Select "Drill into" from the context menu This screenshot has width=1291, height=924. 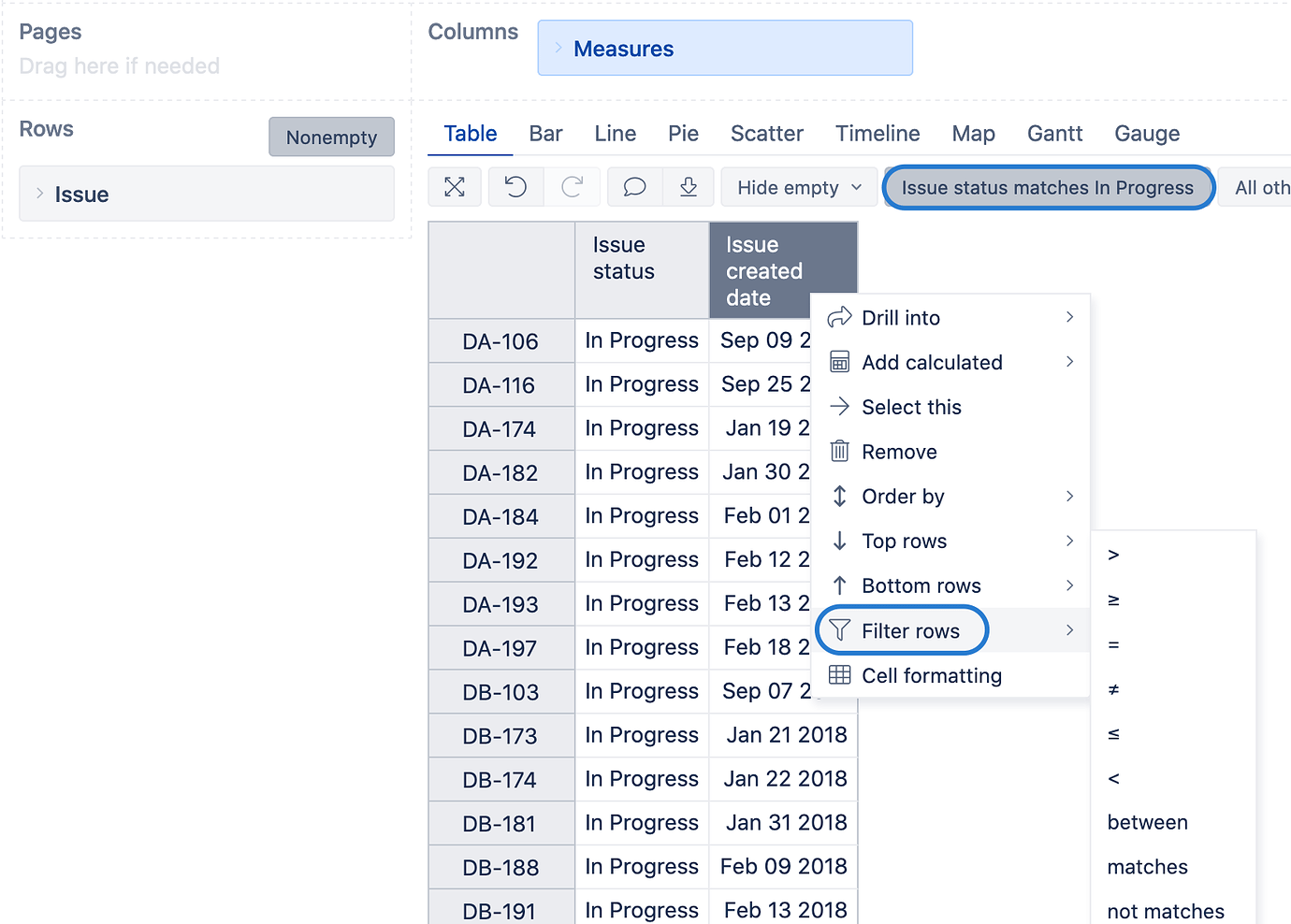click(x=901, y=317)
